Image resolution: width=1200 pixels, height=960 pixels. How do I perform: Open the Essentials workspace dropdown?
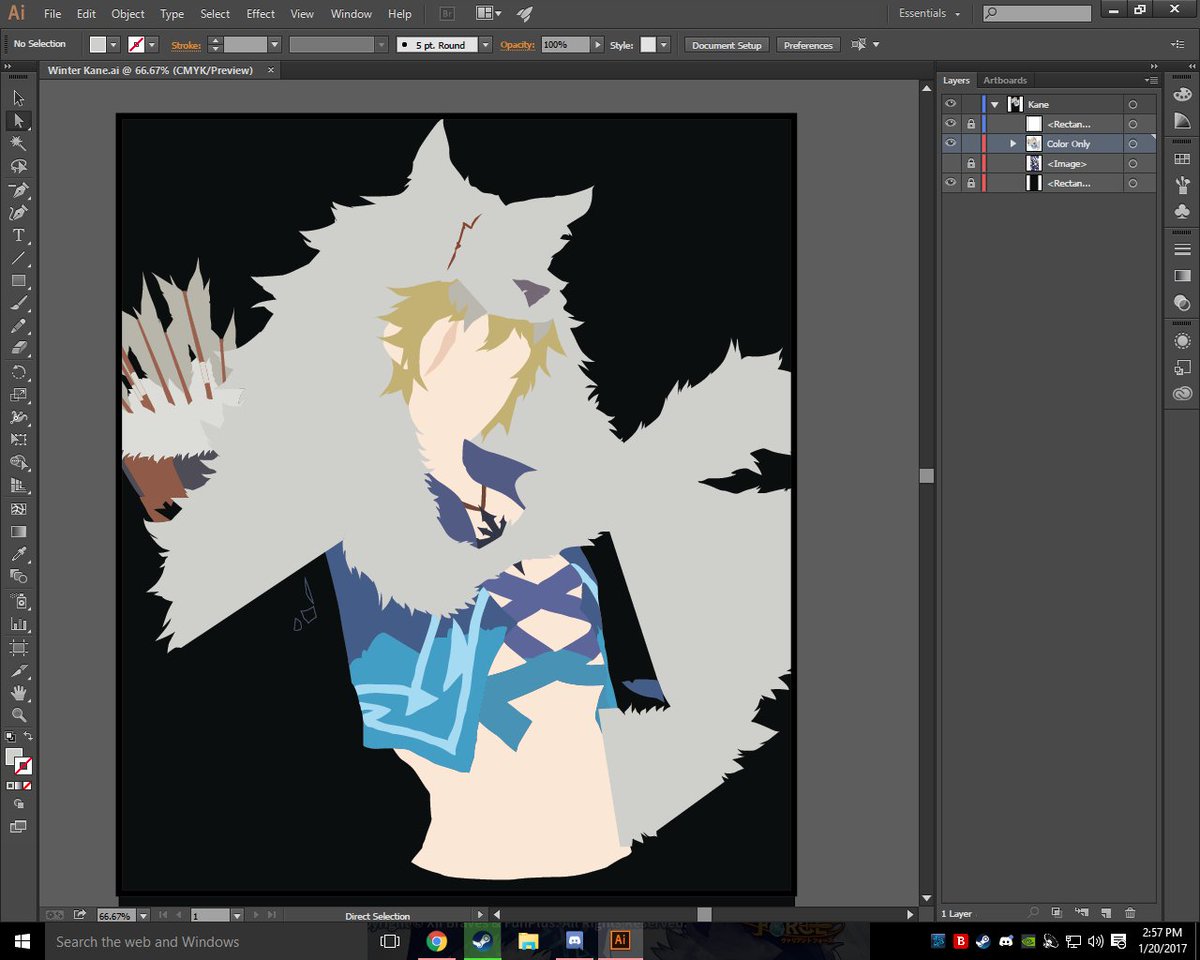click(x=930, y=14)
